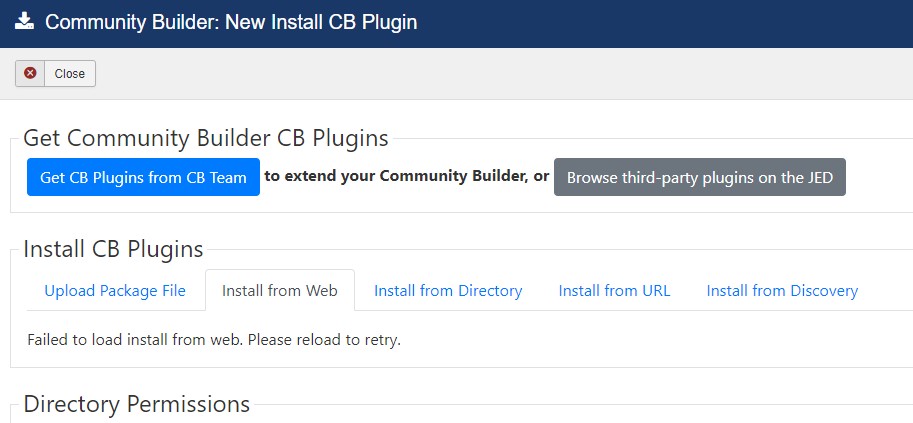913x423 pixels.
Task: Click the red X icon beside Close
Action: click(30, 73)
